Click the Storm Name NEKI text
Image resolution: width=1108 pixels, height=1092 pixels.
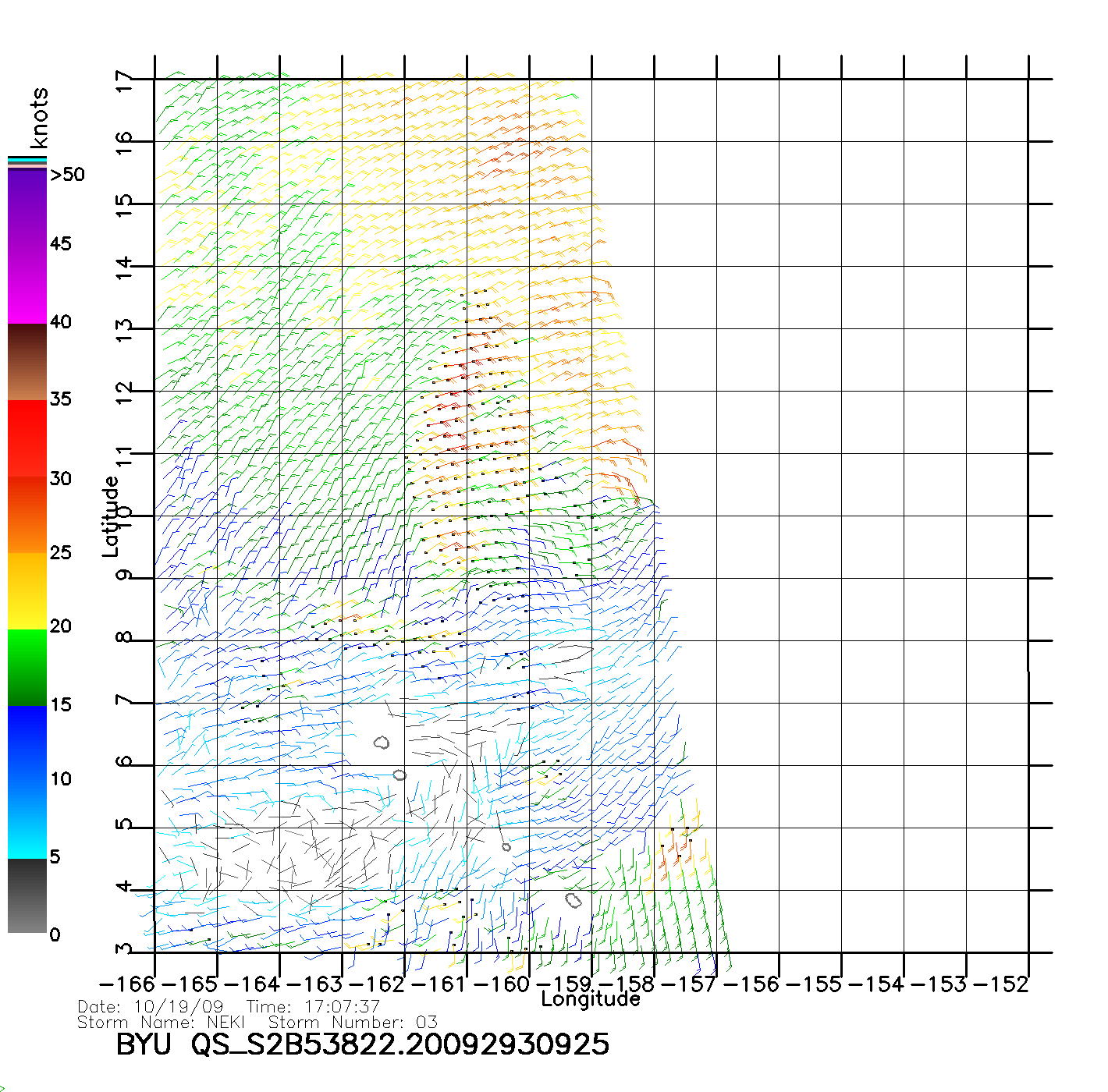[162, 1022]
